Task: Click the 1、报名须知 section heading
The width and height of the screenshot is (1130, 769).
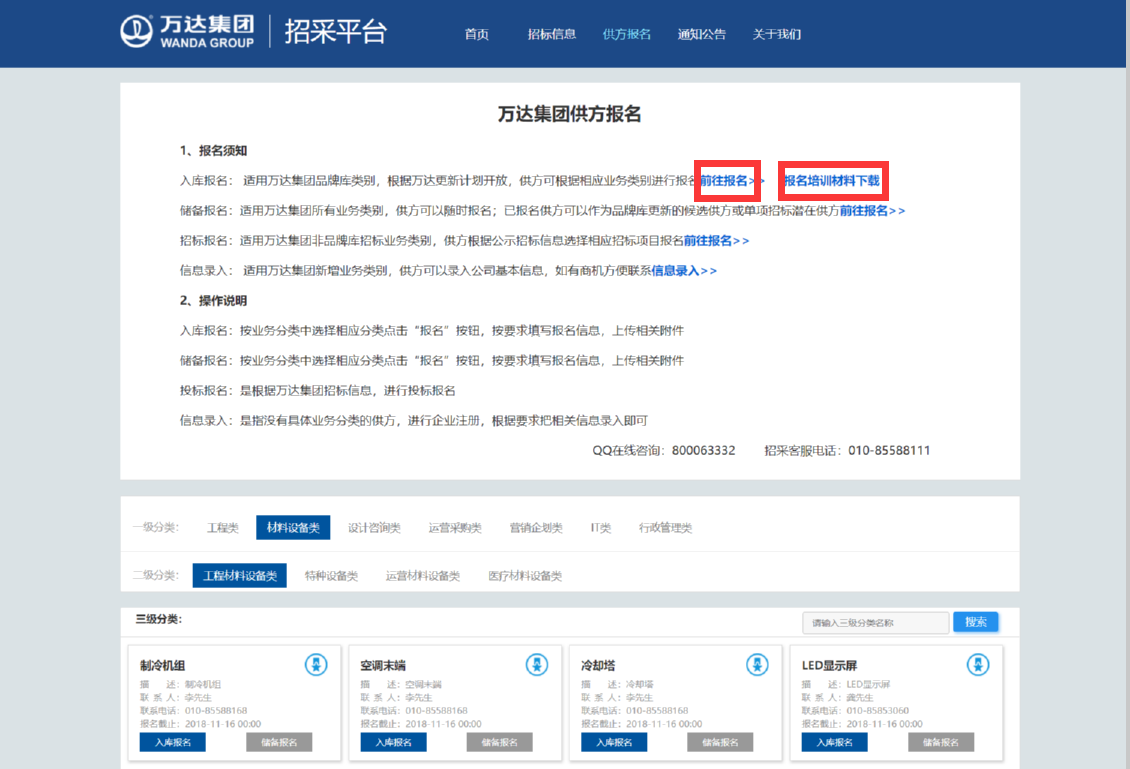Action: pyautogui.click(x=213, y=151)
